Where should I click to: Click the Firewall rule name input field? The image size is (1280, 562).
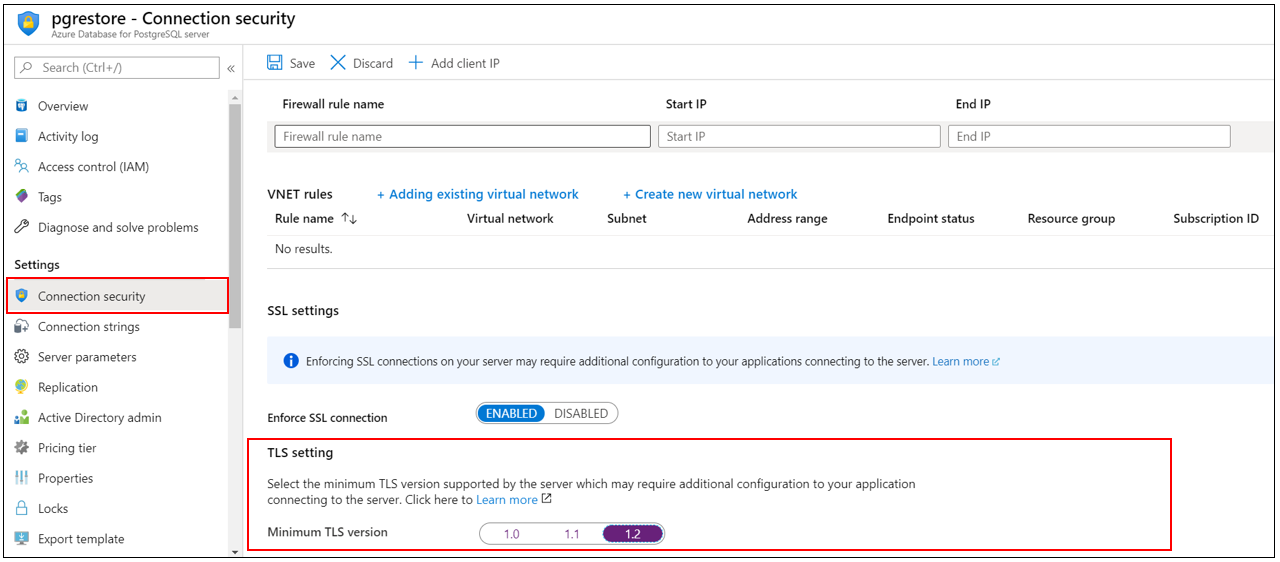pos(463,136)
